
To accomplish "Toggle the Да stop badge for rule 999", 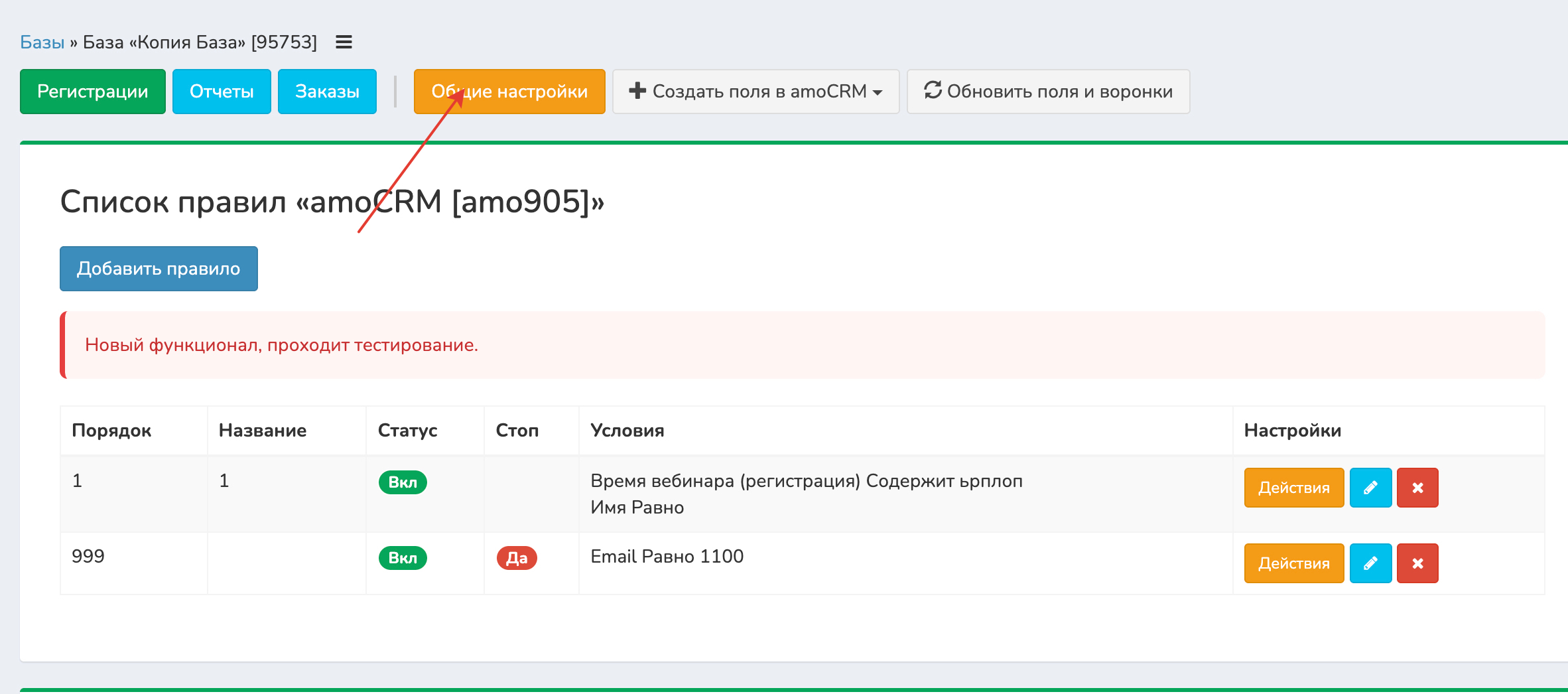I will tap(517, 558).
